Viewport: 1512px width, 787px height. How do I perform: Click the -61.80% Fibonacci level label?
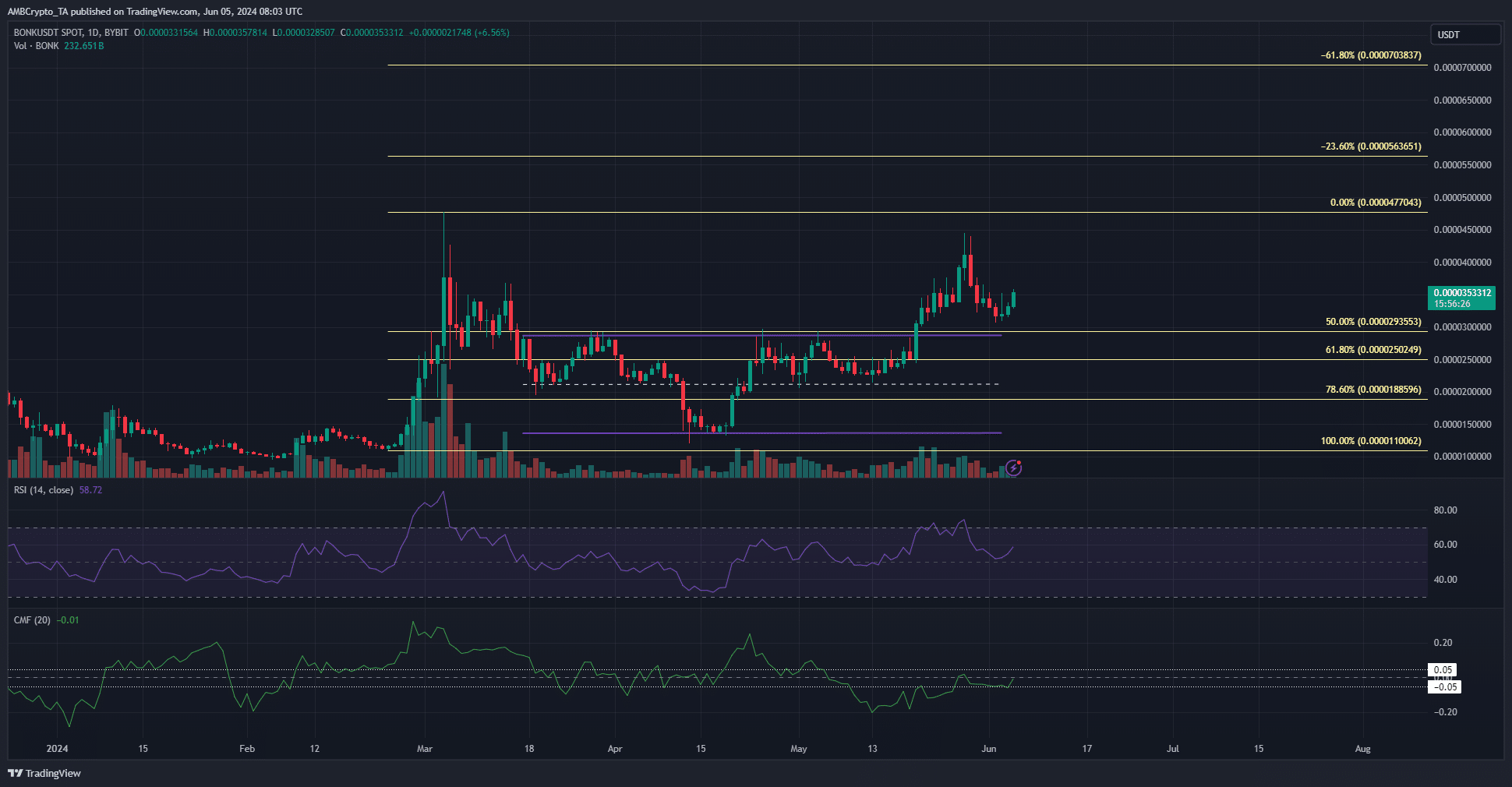coord(1371,55)
